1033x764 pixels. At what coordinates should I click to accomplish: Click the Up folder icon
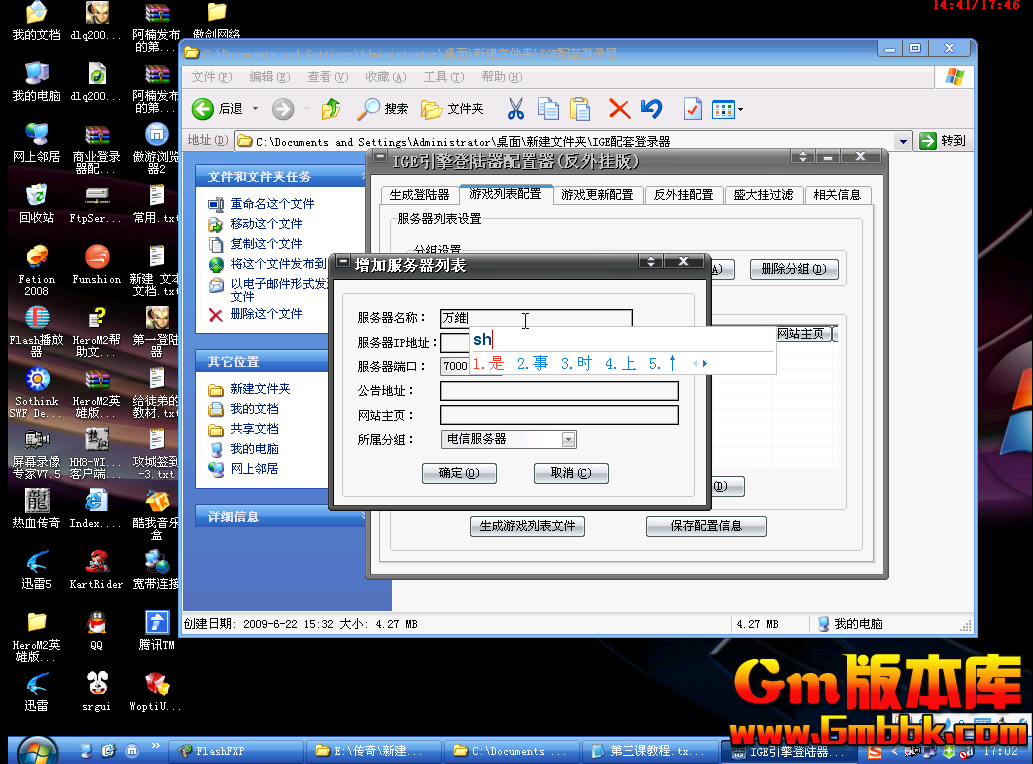tap(331, 108)
